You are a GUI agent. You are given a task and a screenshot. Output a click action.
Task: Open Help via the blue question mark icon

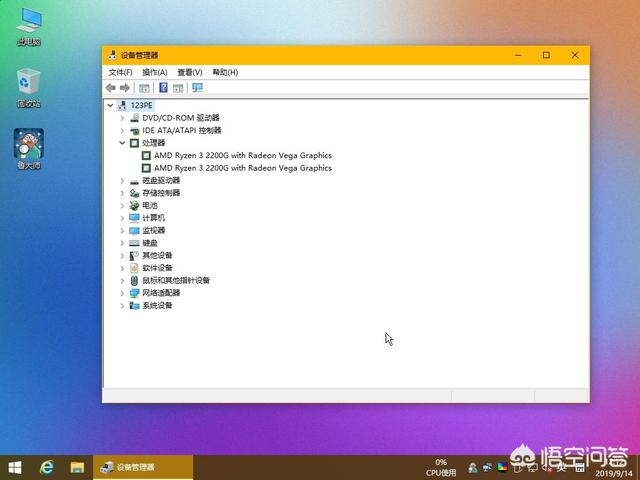click(163, 87)
